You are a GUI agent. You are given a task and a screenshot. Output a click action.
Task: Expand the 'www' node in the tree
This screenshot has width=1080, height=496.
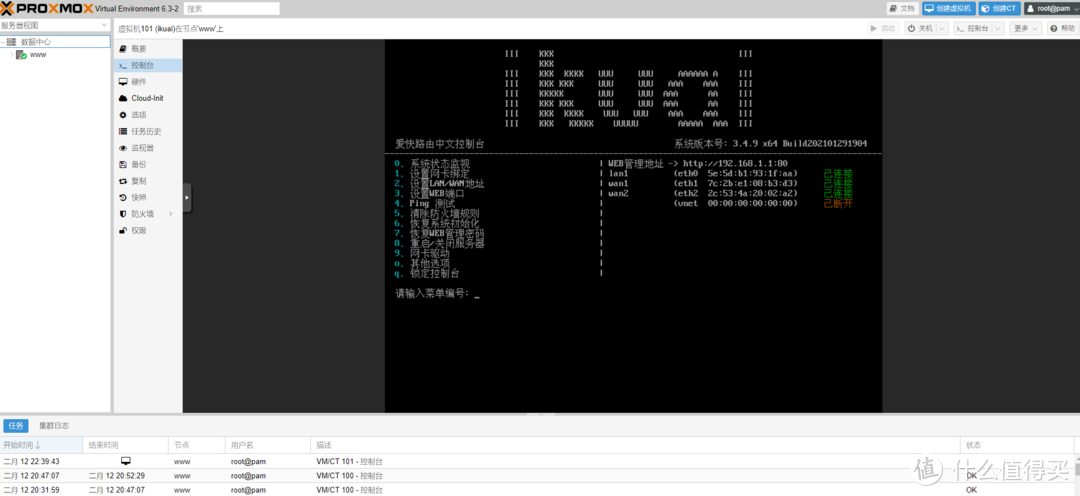(11, 55)
